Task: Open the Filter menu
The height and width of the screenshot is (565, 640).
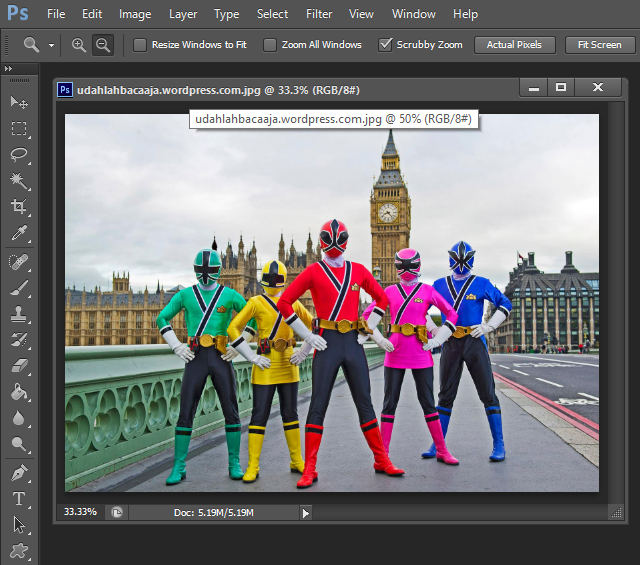Action: point(319,14)
